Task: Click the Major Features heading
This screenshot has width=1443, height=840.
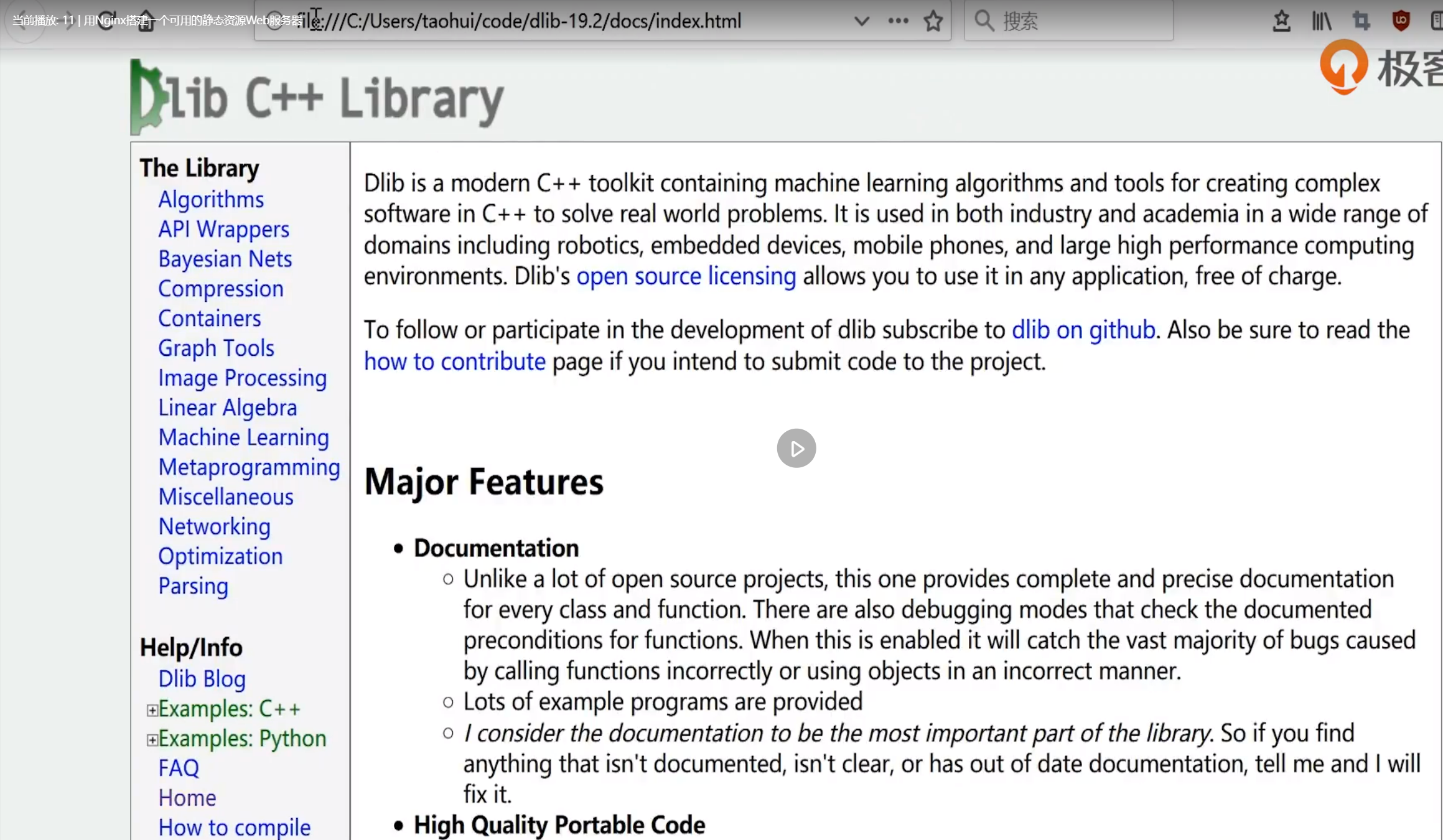Action: pos(484,483)
